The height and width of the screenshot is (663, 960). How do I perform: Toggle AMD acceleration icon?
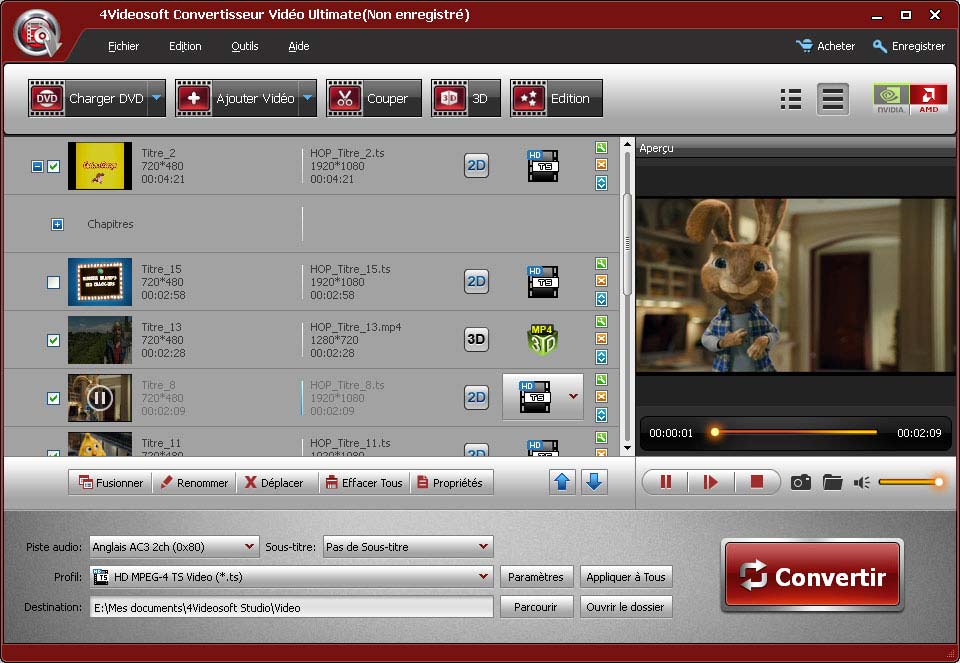pyautogui.click(x=928, y=99)
